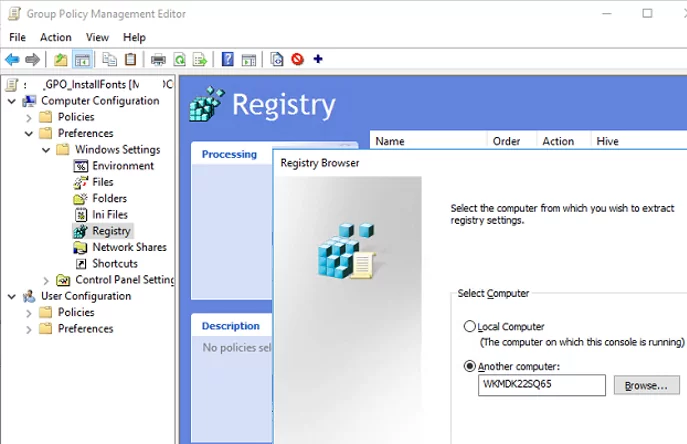Viewport: 687px width, 444px height.
Task: Click the Shortcuts icon in the tree
Action: pyautogui.click(x=81, y=264)
